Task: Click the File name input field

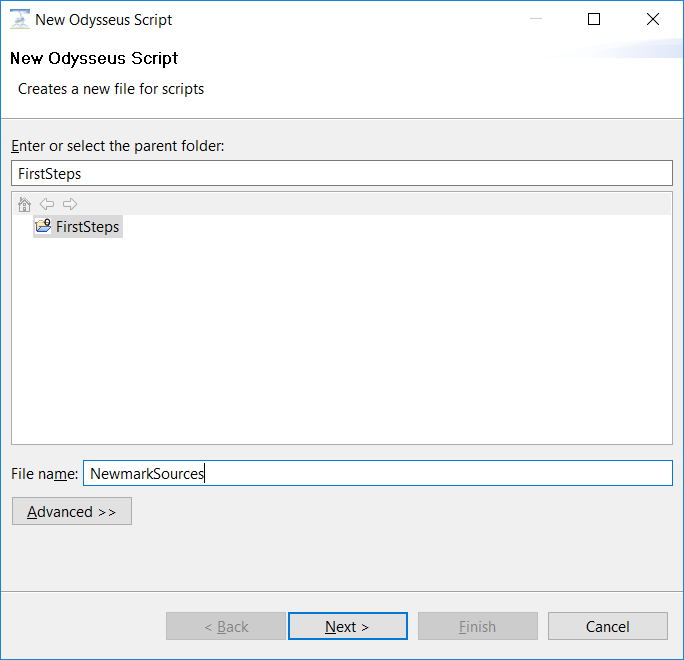Action: 377,473
